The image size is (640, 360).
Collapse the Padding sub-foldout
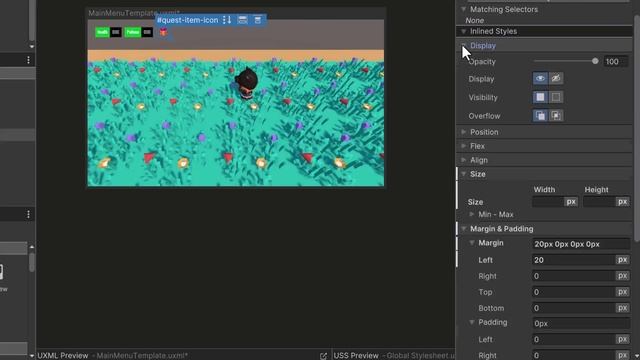pos(472,322)
